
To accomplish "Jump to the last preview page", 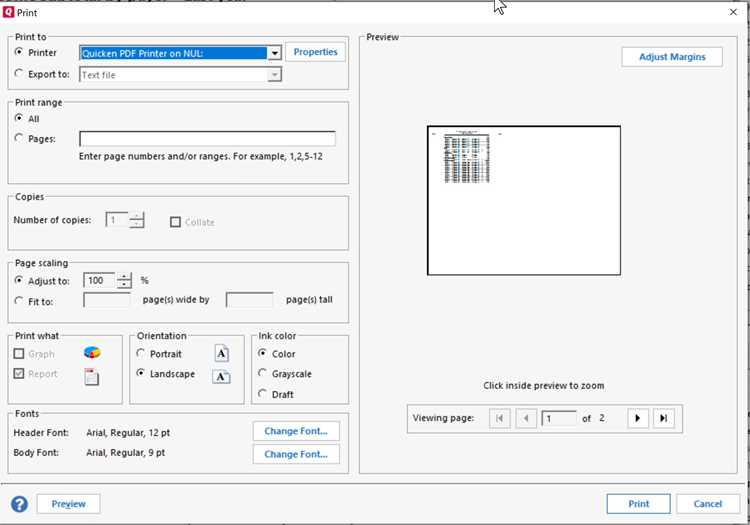I will click(x=663, y=418).
